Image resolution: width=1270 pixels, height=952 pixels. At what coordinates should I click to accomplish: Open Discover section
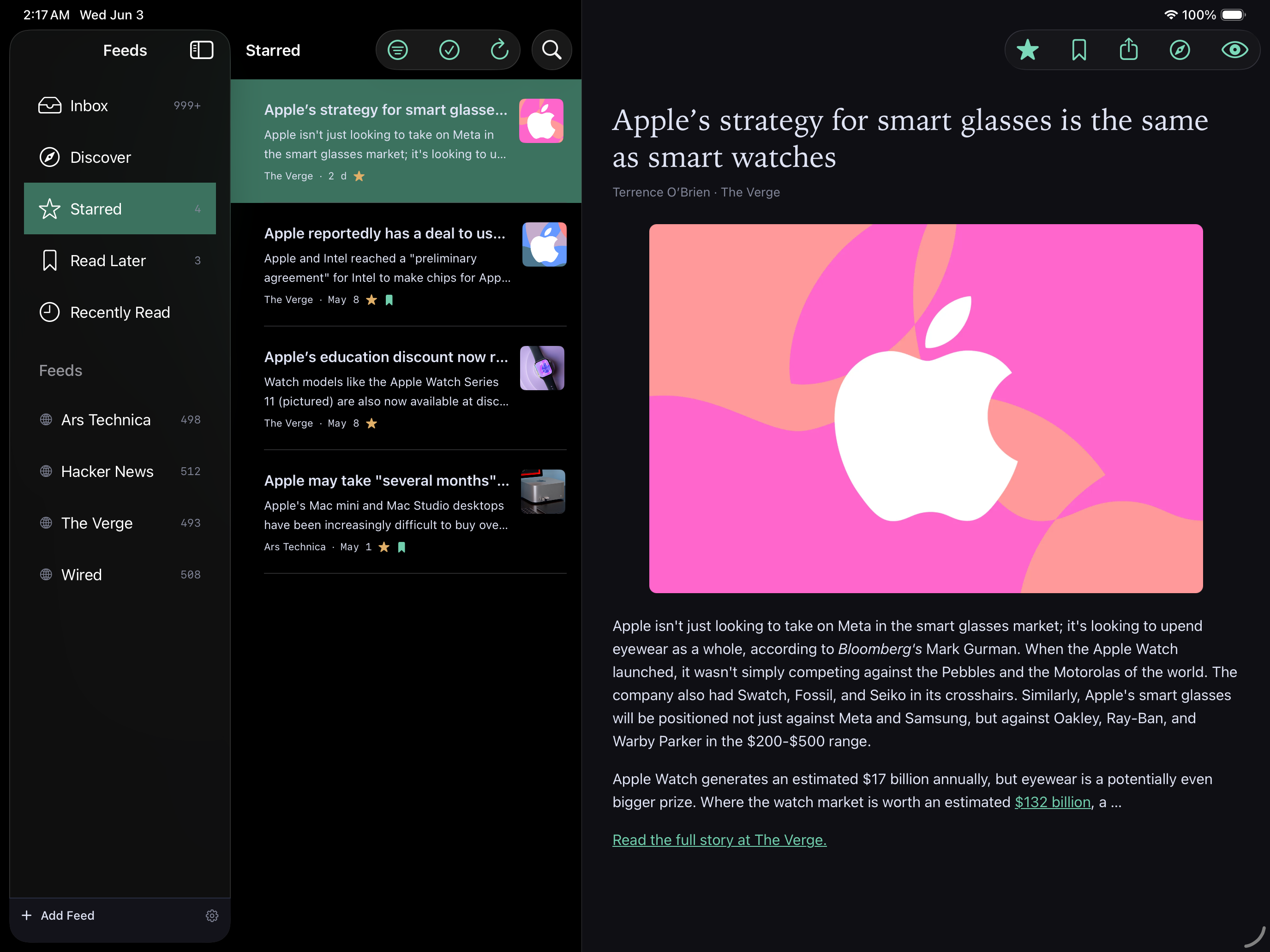tap(120, 157)
